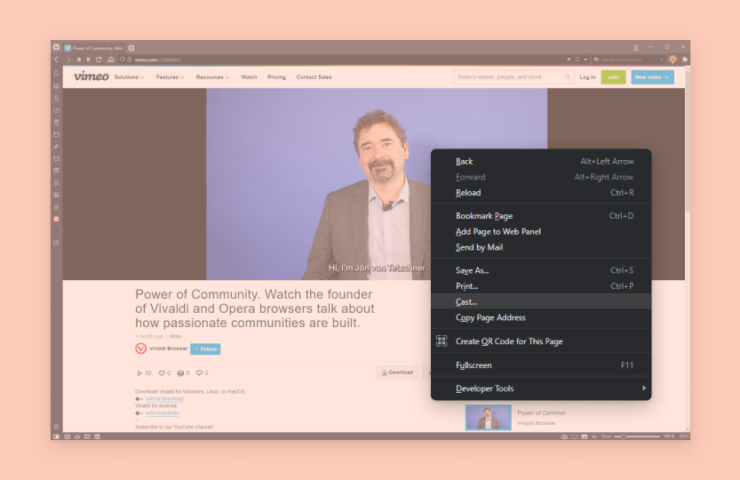Screen dimensions: 740x480
Task: Reload the page from the toolbar
Action: click(99, 59)
